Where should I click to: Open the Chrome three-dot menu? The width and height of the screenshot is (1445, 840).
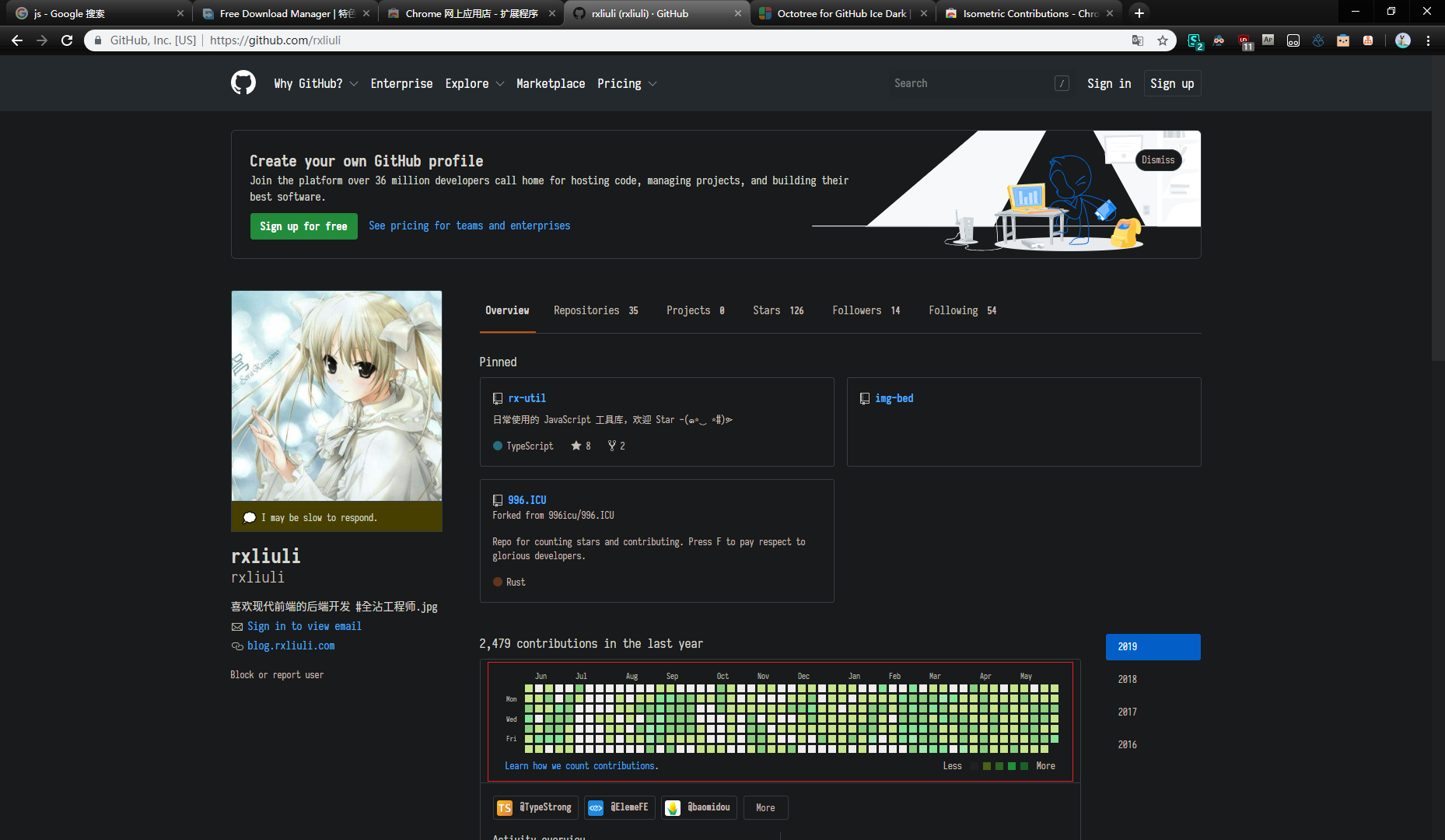coord(1428,40)
